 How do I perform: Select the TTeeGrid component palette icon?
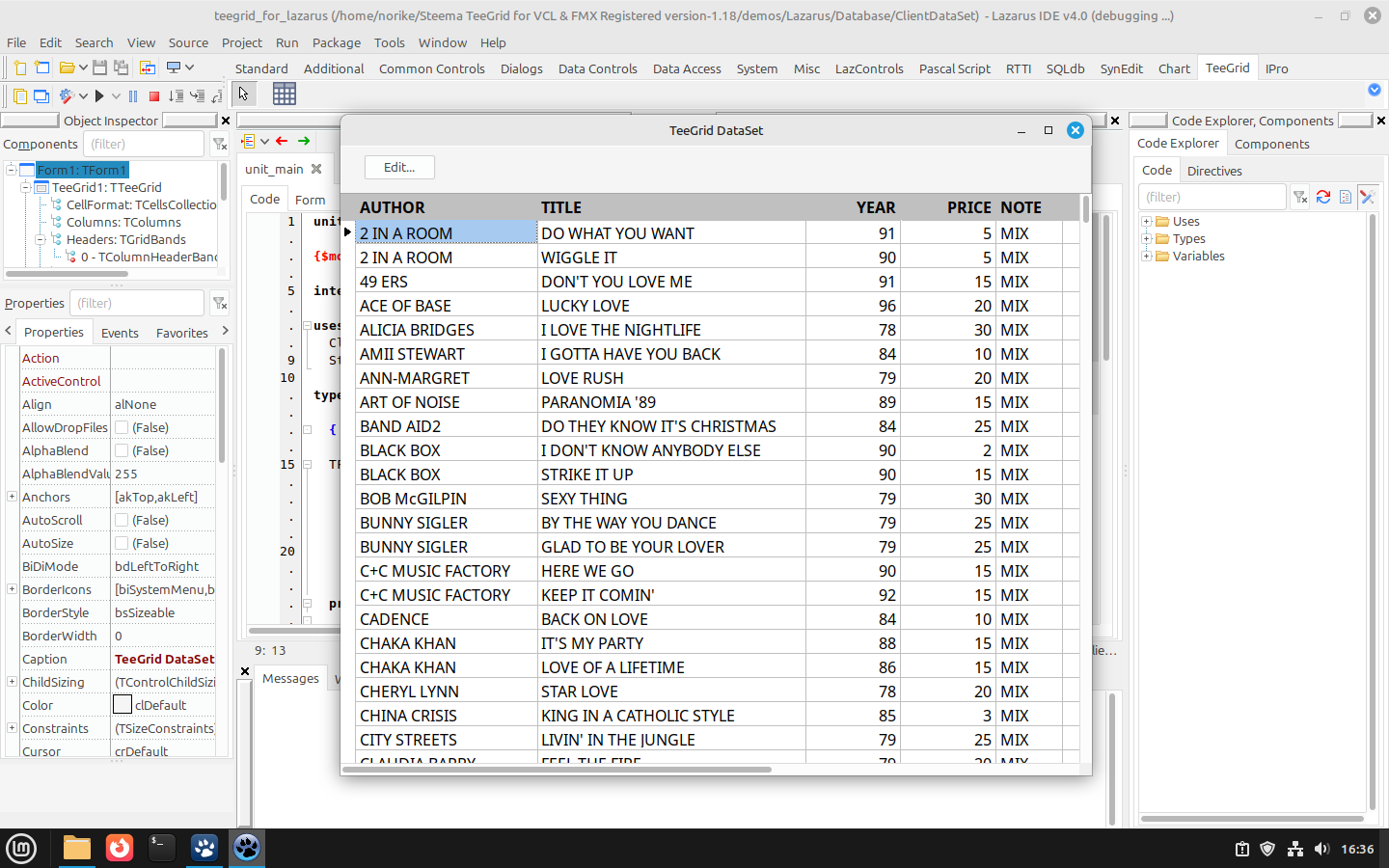click(x=285, y=94)
